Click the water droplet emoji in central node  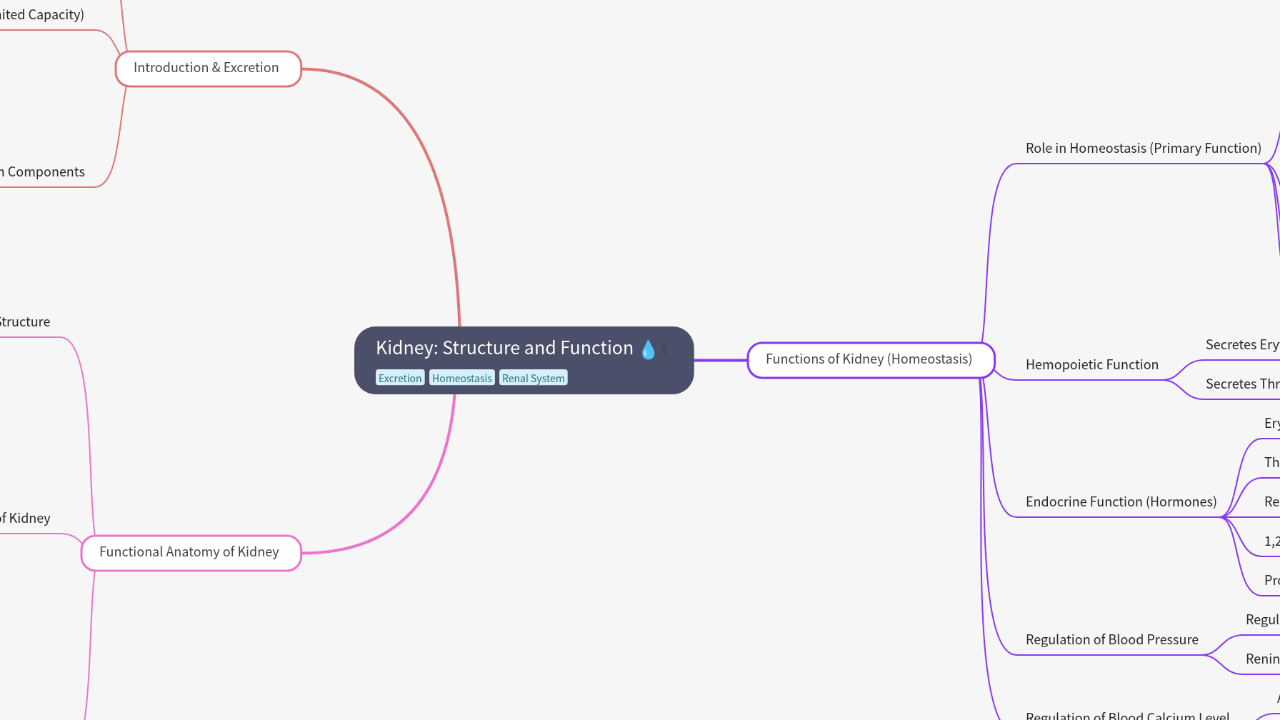647,349
